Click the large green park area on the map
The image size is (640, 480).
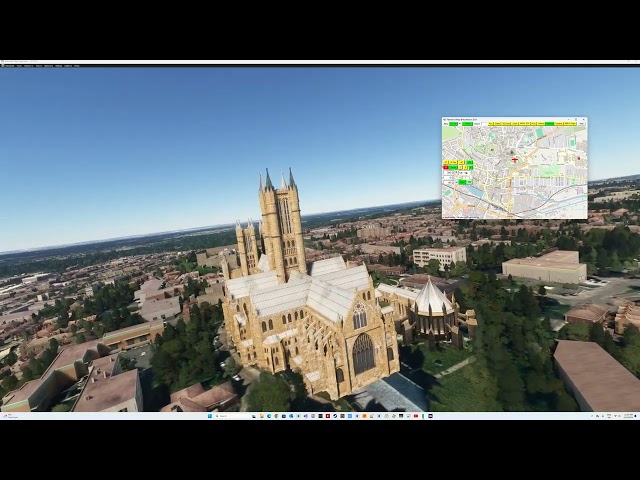pos(548,171)
